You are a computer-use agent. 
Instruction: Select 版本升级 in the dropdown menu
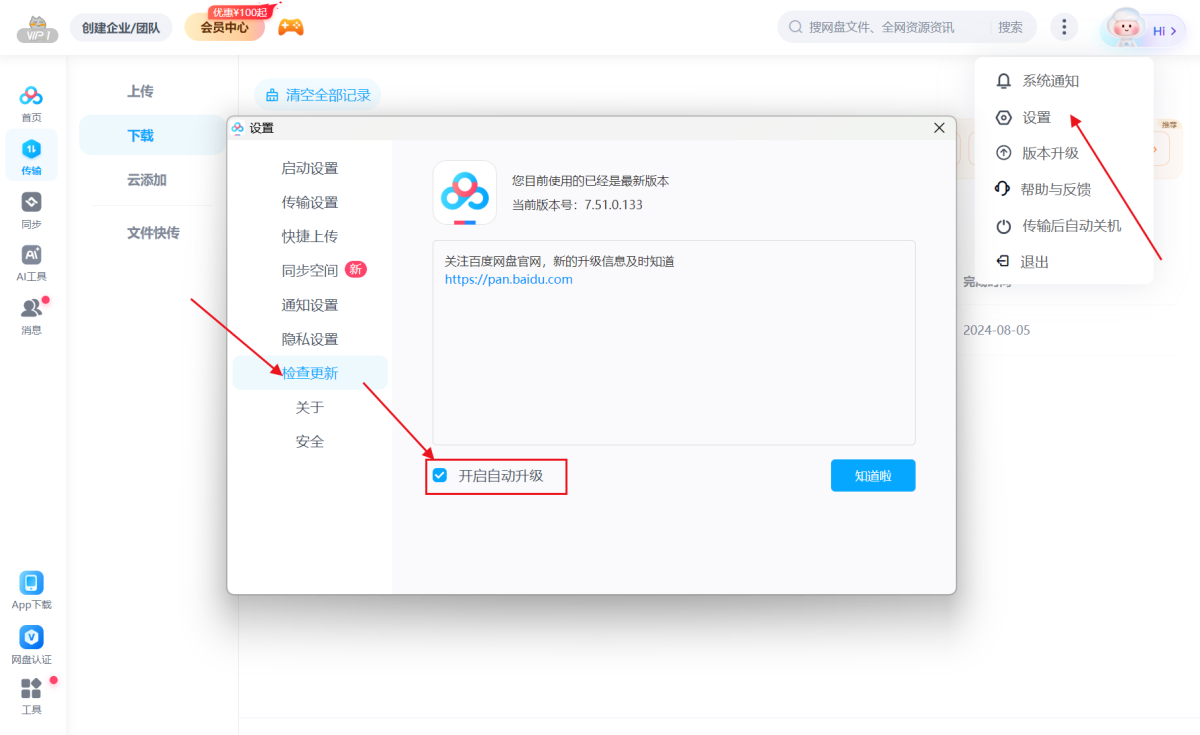point(1051,153)
